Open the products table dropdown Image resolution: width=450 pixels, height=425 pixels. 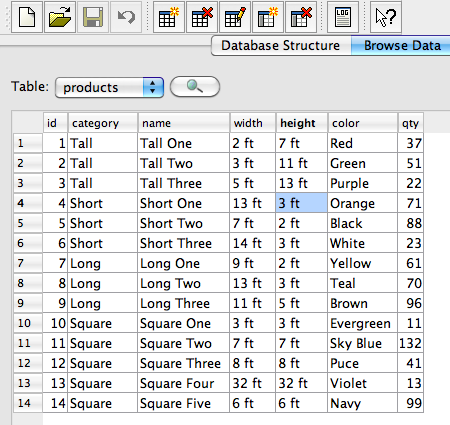[109, 87]
